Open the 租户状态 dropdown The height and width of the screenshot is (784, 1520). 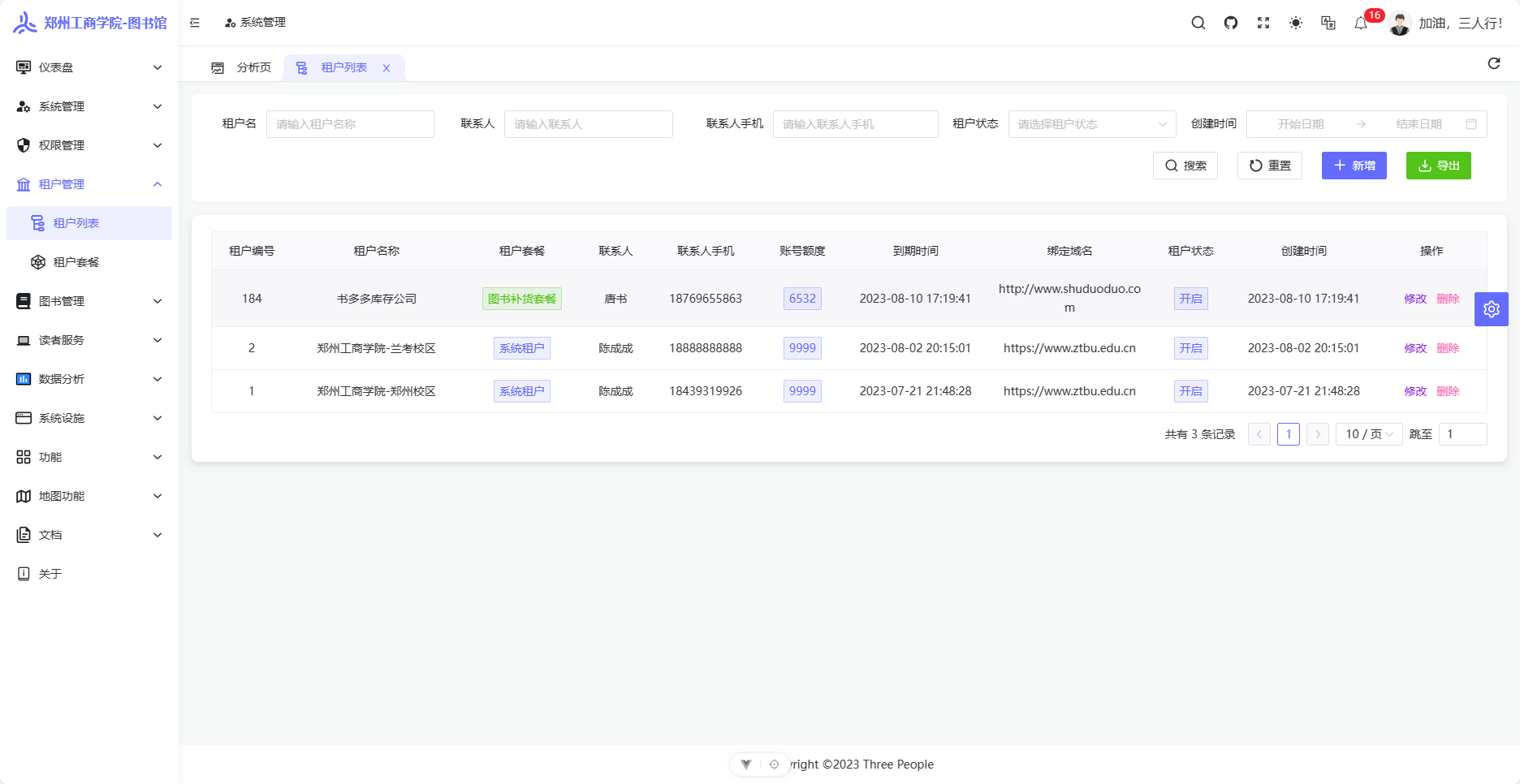tap(1092, 124)
